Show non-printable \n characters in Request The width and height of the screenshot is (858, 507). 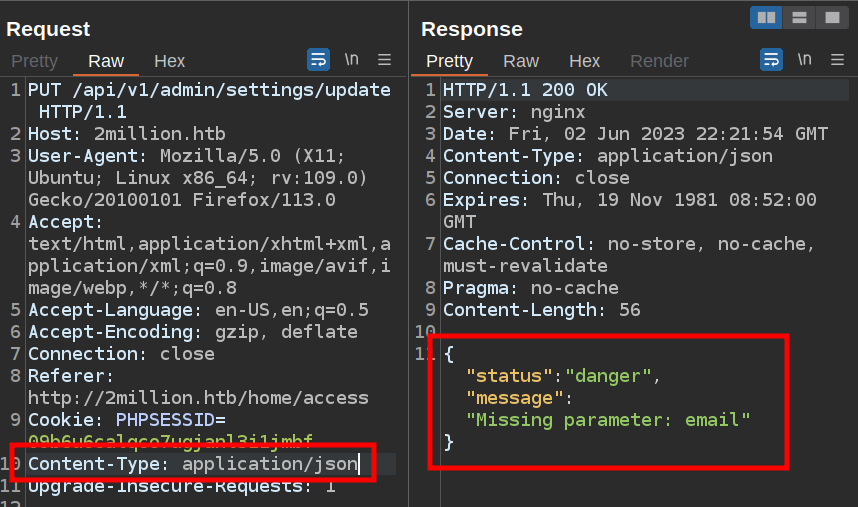[352, 60]
